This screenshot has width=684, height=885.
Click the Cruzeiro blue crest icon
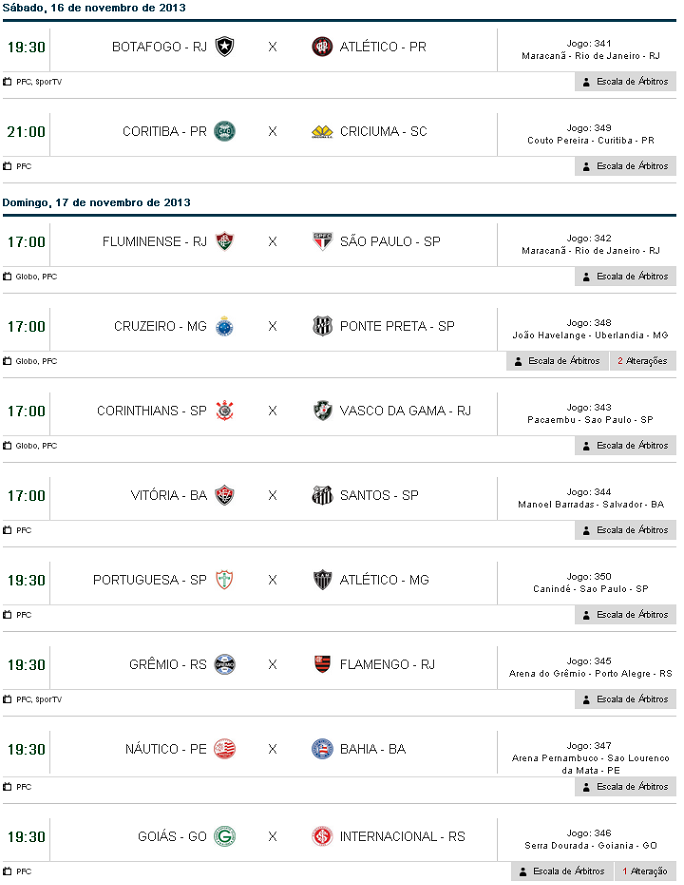point(224,326)
